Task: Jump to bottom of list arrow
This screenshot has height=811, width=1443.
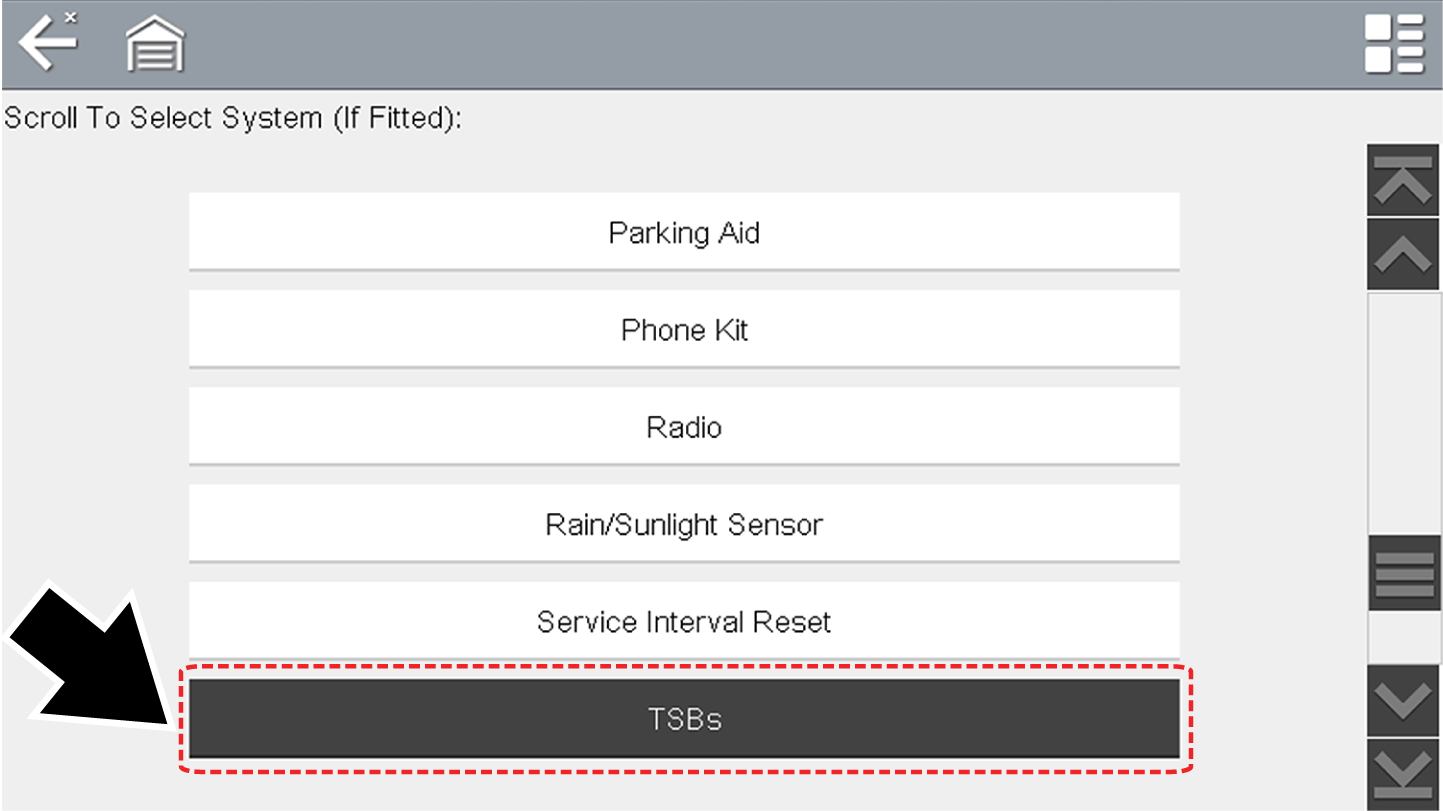Action: [x=1403, y=774]
